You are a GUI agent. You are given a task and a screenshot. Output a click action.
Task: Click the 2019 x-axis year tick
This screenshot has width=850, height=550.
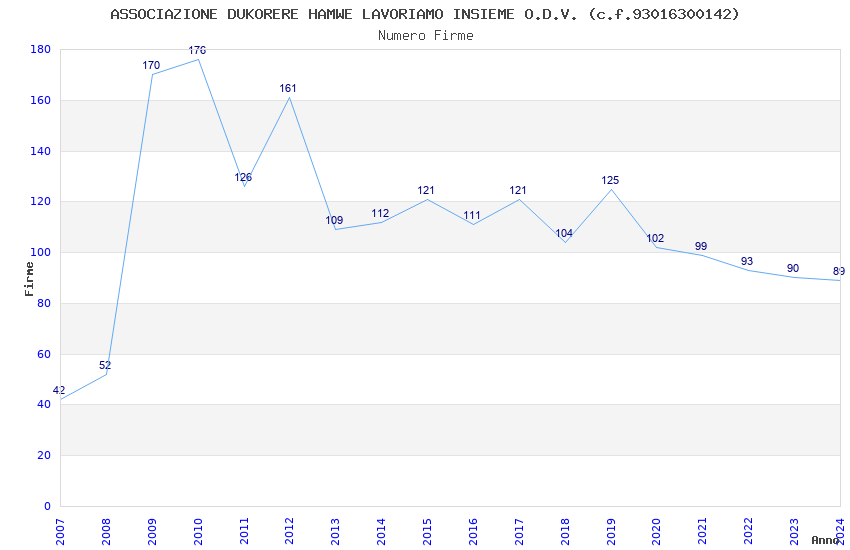point(611,531)
